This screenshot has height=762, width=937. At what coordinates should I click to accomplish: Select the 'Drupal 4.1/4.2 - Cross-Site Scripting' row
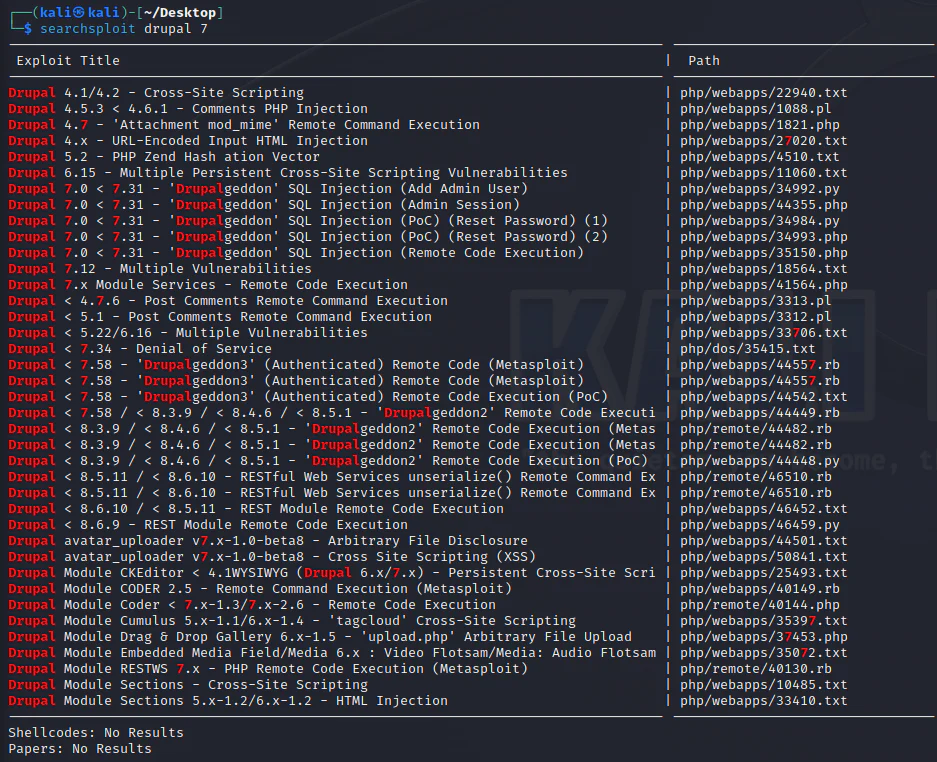pyautogui.click(x=156, y=93)
